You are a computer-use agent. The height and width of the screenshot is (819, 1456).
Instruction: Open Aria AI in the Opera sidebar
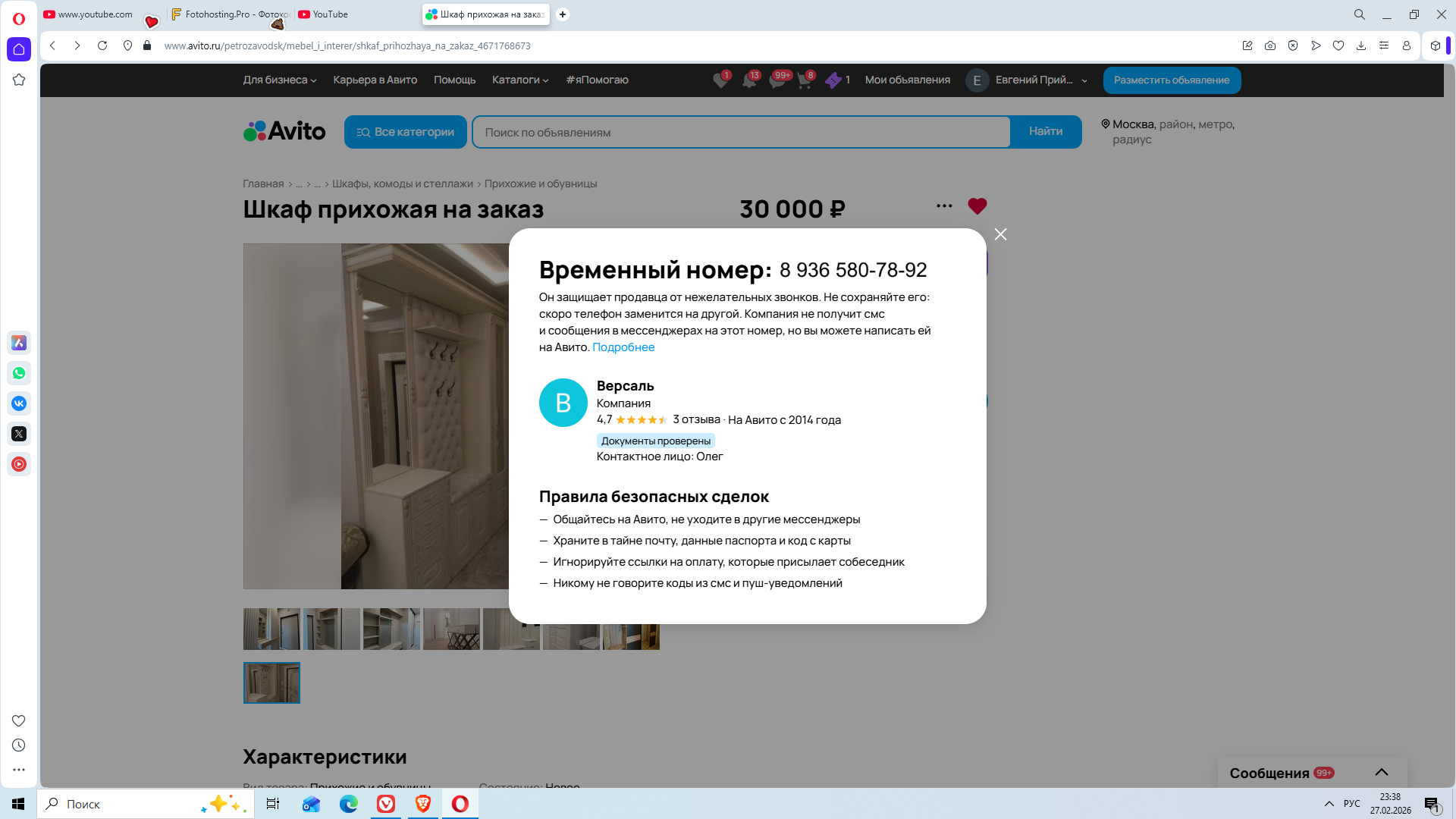[19, 343]
